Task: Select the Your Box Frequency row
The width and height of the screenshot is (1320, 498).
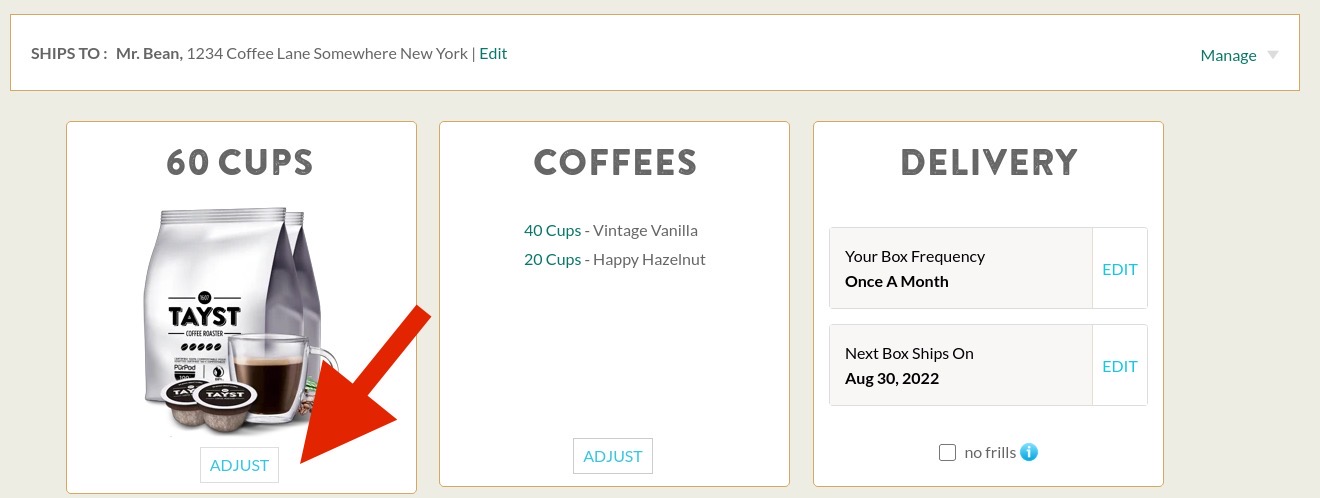Action: 960,269
